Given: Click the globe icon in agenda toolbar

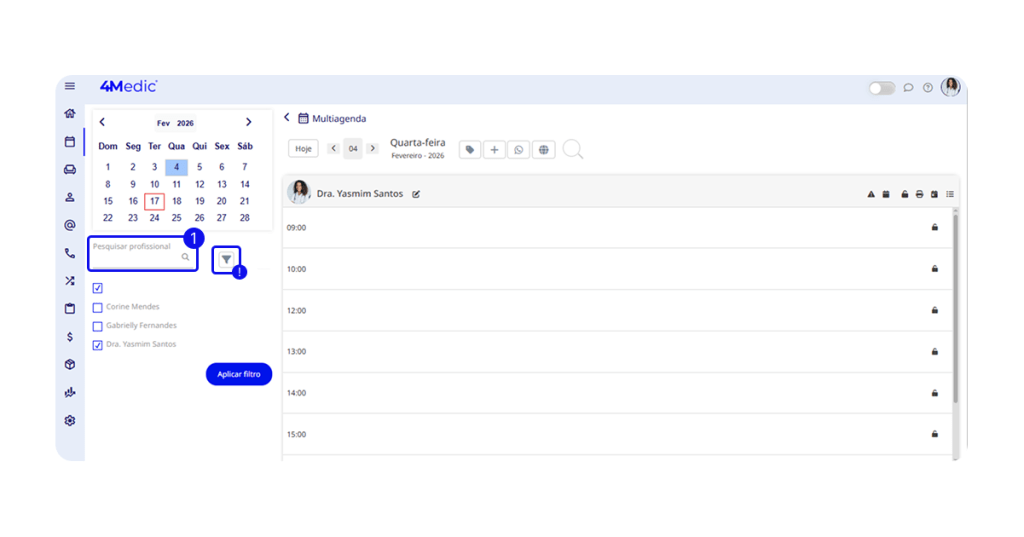Looking at the screenshot, I should pos(543,149).
